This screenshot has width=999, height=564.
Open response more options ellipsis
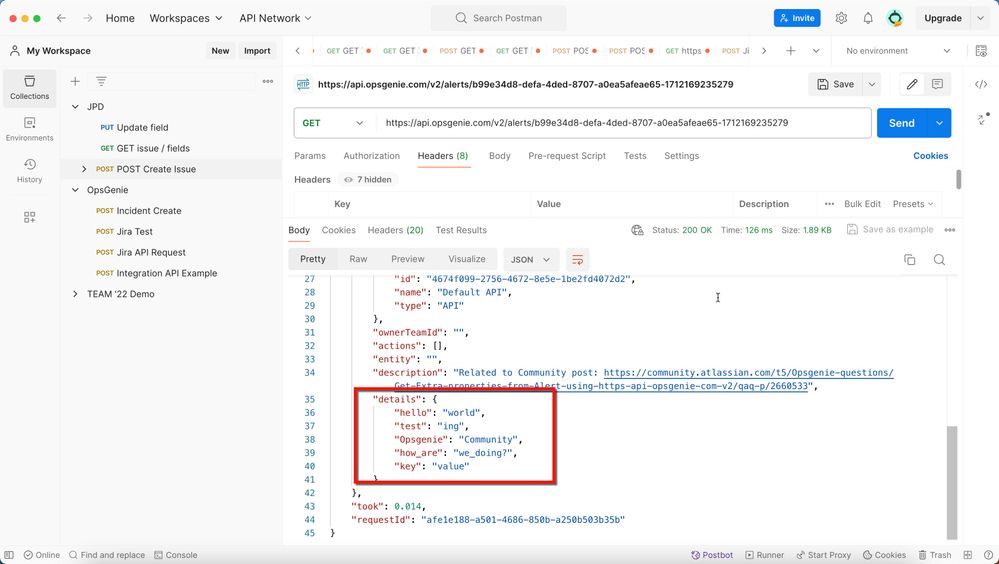(950, 230)
